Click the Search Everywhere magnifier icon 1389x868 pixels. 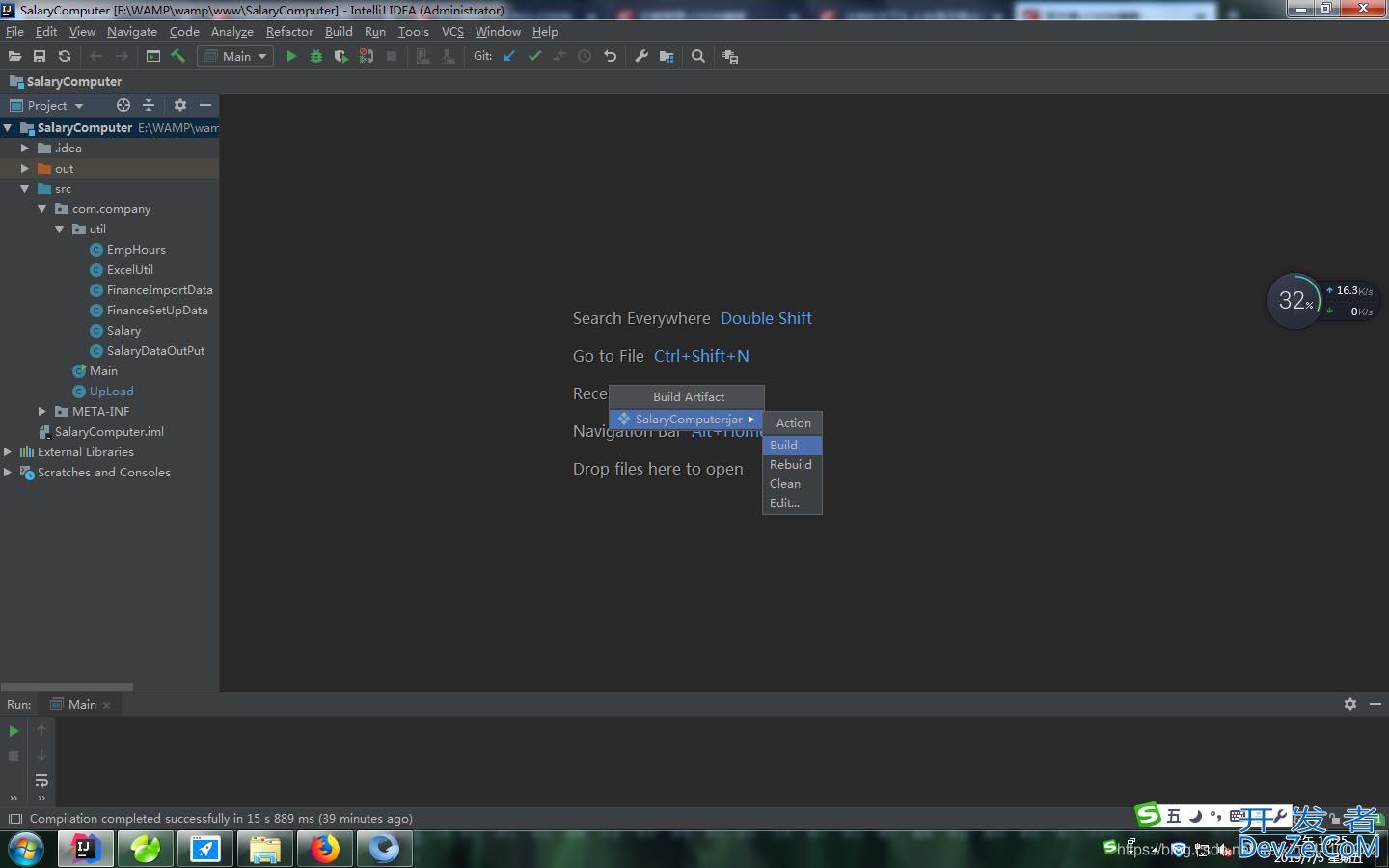click(x=698, y=56)
